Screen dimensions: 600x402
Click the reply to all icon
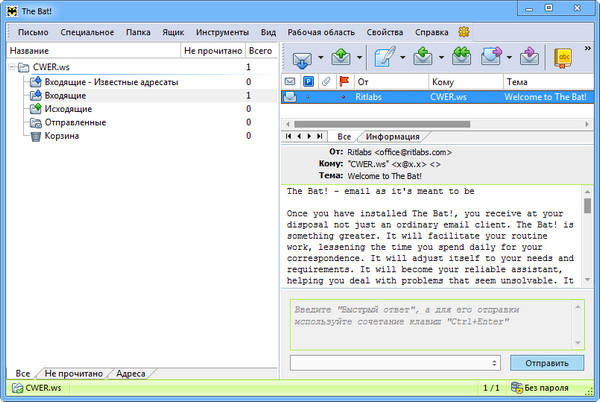click(463, 54)
